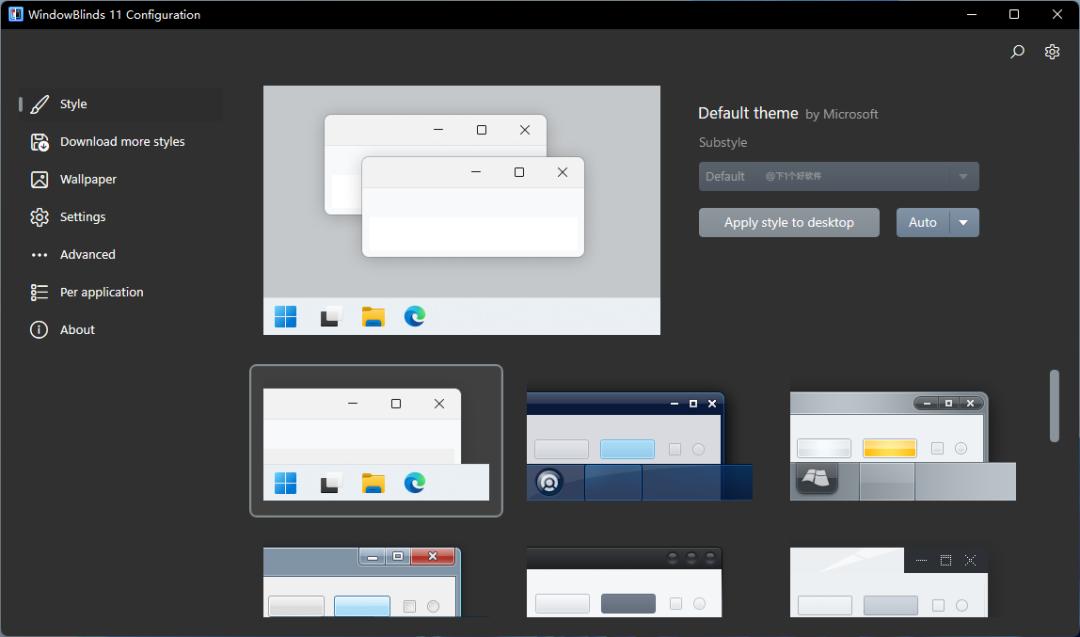Choose the dark navy blue style thumbnail
The image size is (1080, 637).
638,446
